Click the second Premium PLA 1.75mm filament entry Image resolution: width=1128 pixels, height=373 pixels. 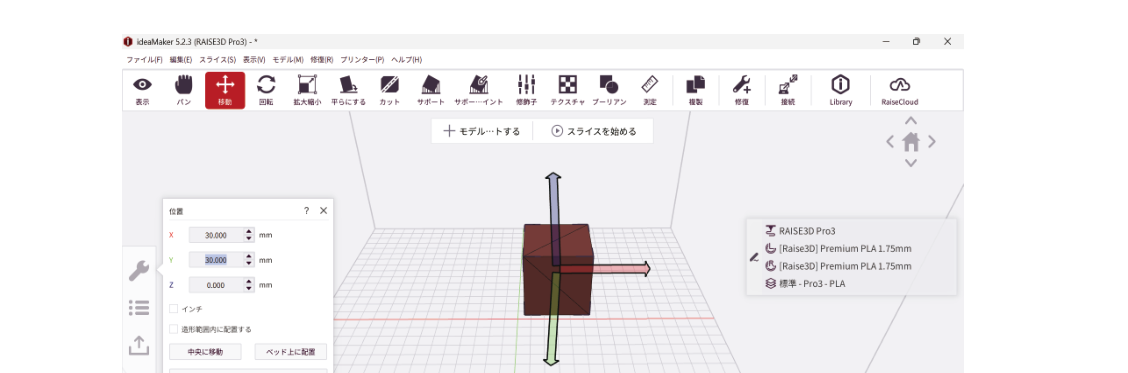838,266
